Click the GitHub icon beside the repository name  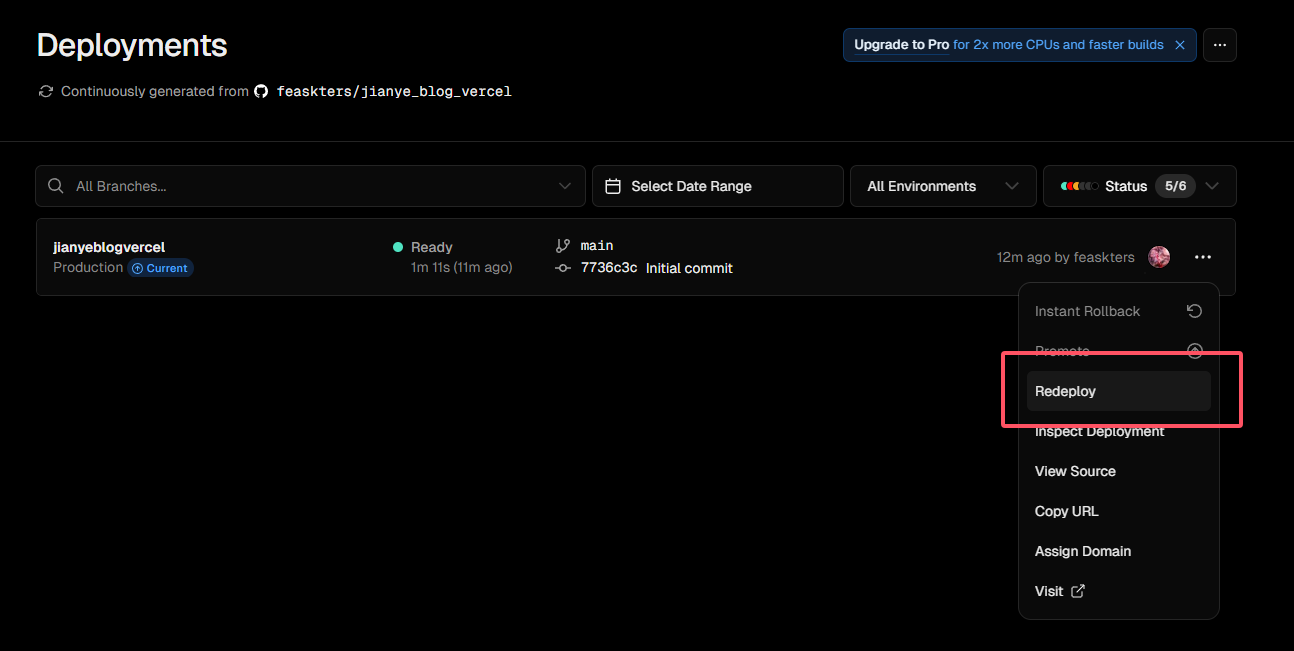click(261, 91)
